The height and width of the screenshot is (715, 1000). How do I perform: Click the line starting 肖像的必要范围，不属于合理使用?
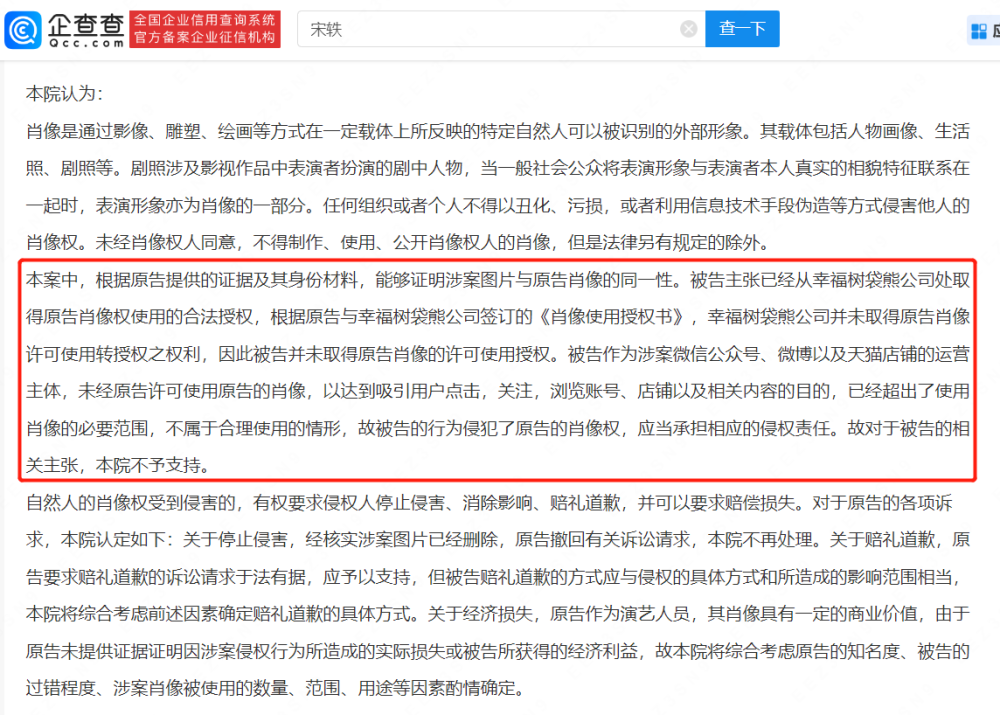[497, 428]
